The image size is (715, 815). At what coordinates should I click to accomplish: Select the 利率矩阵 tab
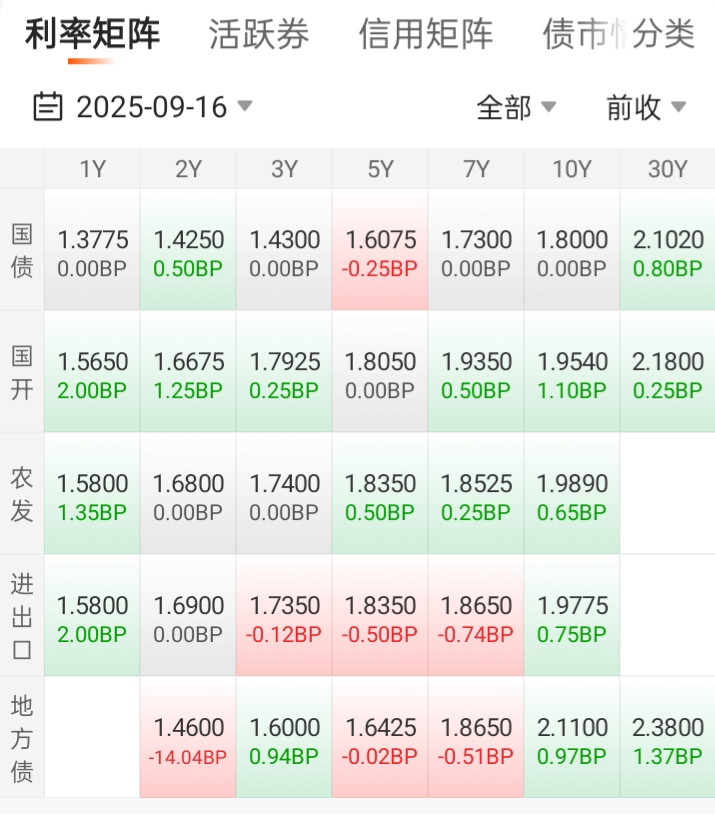(92, 34)
